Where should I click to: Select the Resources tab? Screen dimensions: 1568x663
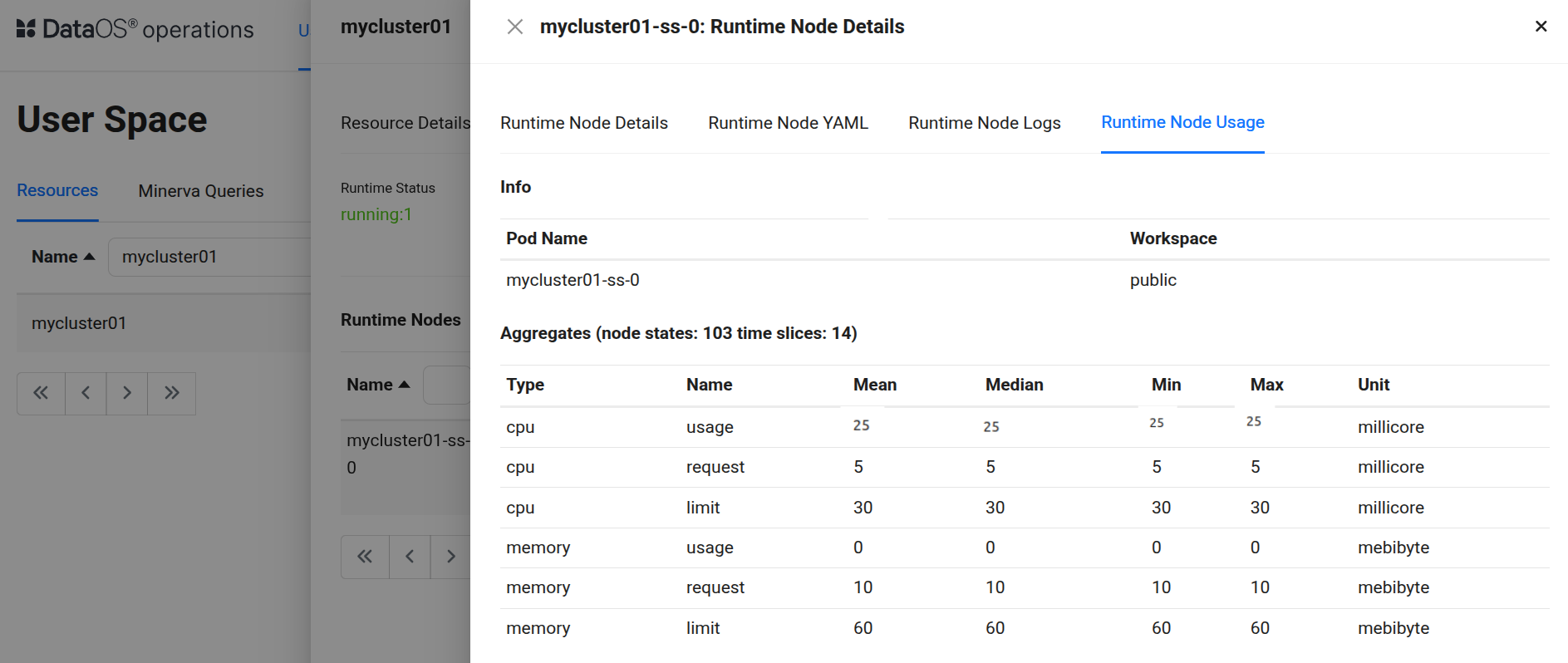point(57,190)
